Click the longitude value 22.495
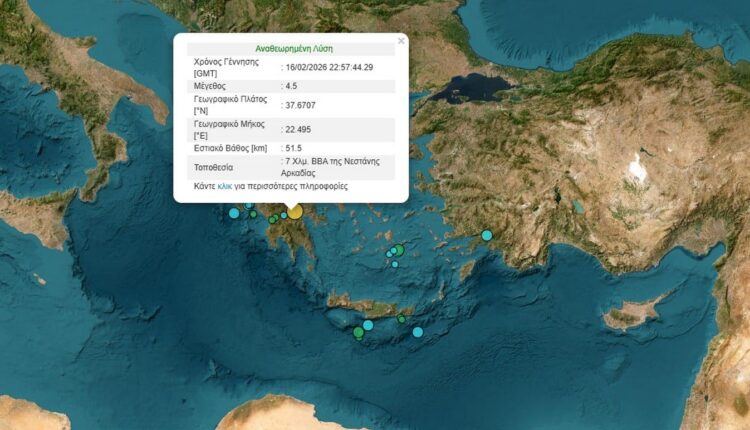 click(x=300, y=129)
